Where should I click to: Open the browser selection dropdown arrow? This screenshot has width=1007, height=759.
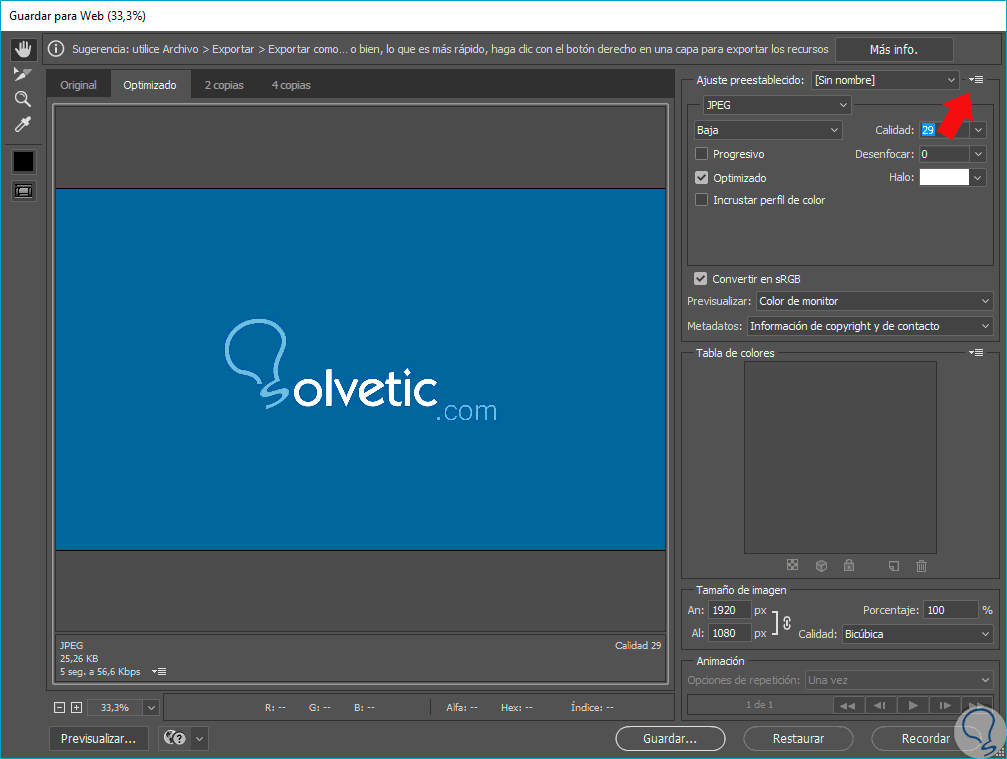click(199, 738)
